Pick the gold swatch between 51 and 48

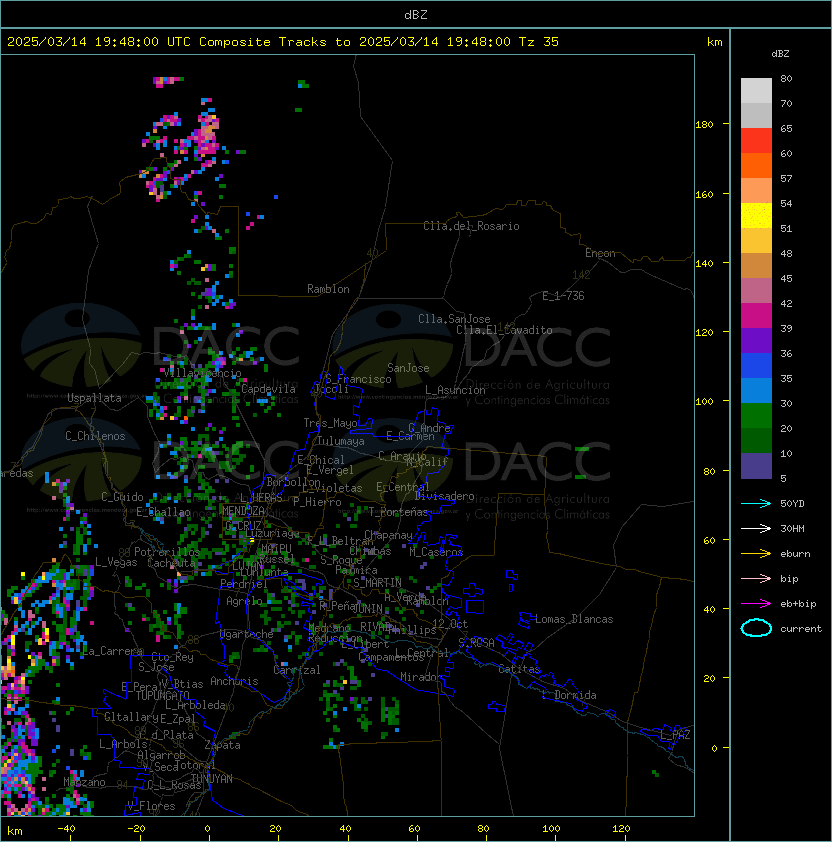pyautogui.click(x=756, y=241)
